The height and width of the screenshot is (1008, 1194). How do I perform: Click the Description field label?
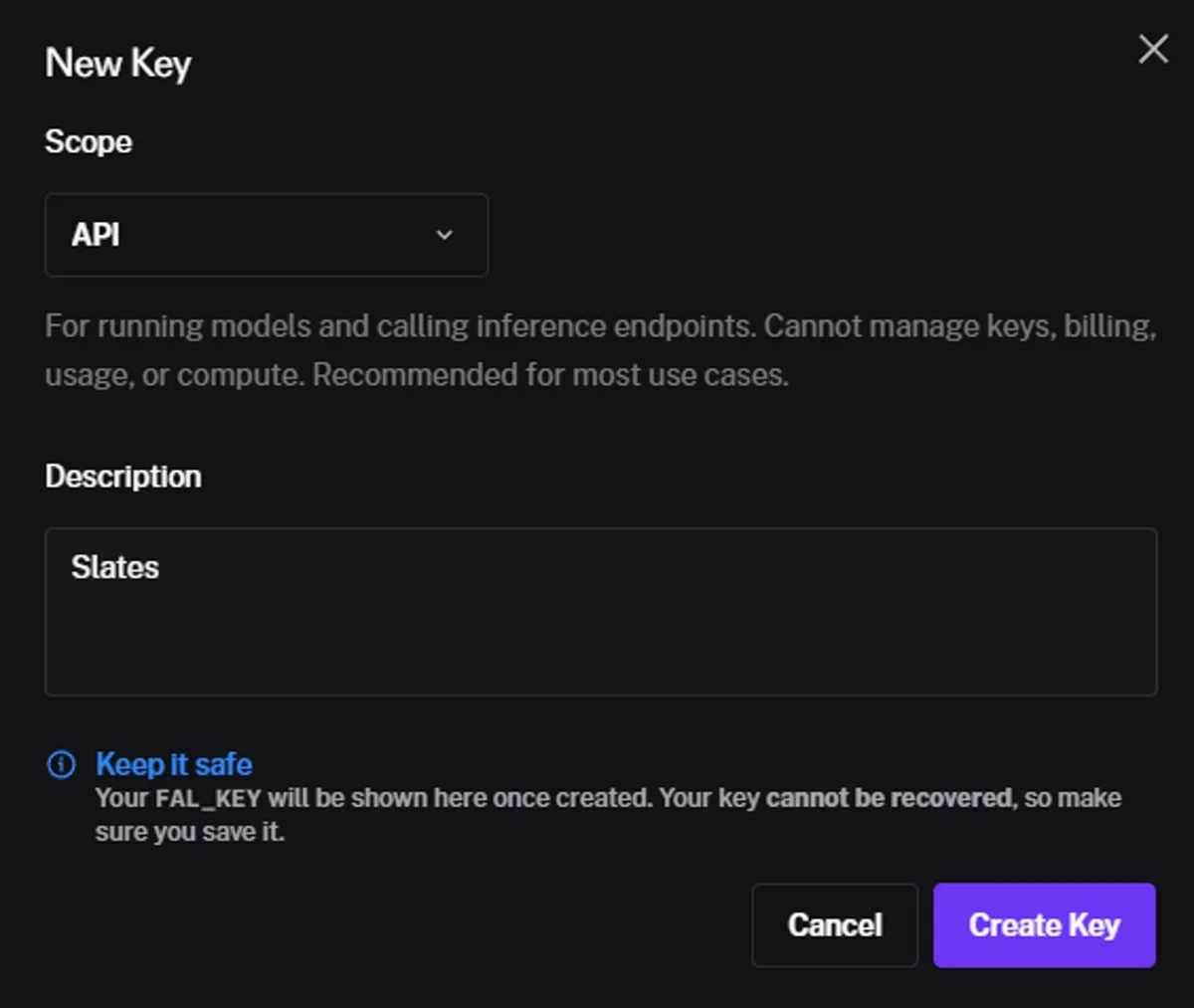point(122,477)
